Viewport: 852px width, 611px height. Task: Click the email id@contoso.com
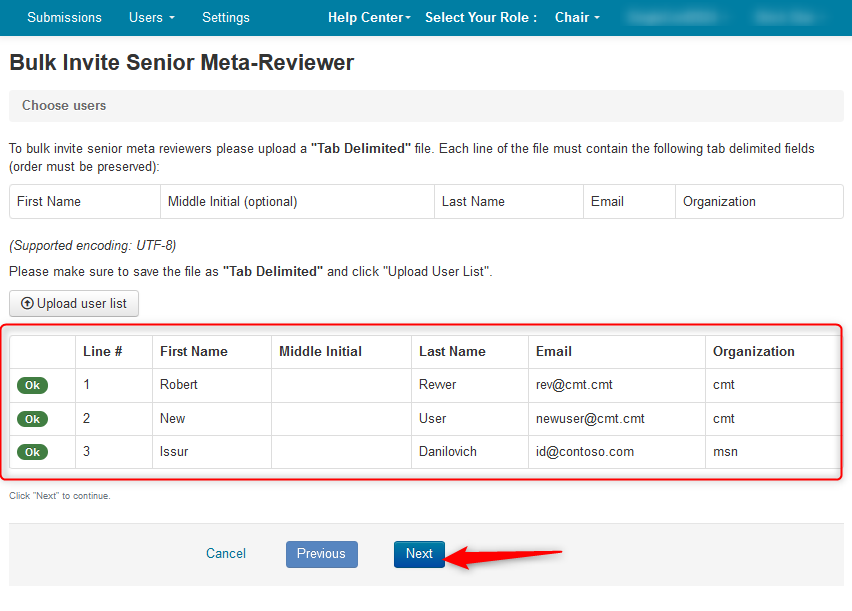[x=585, y=452]
